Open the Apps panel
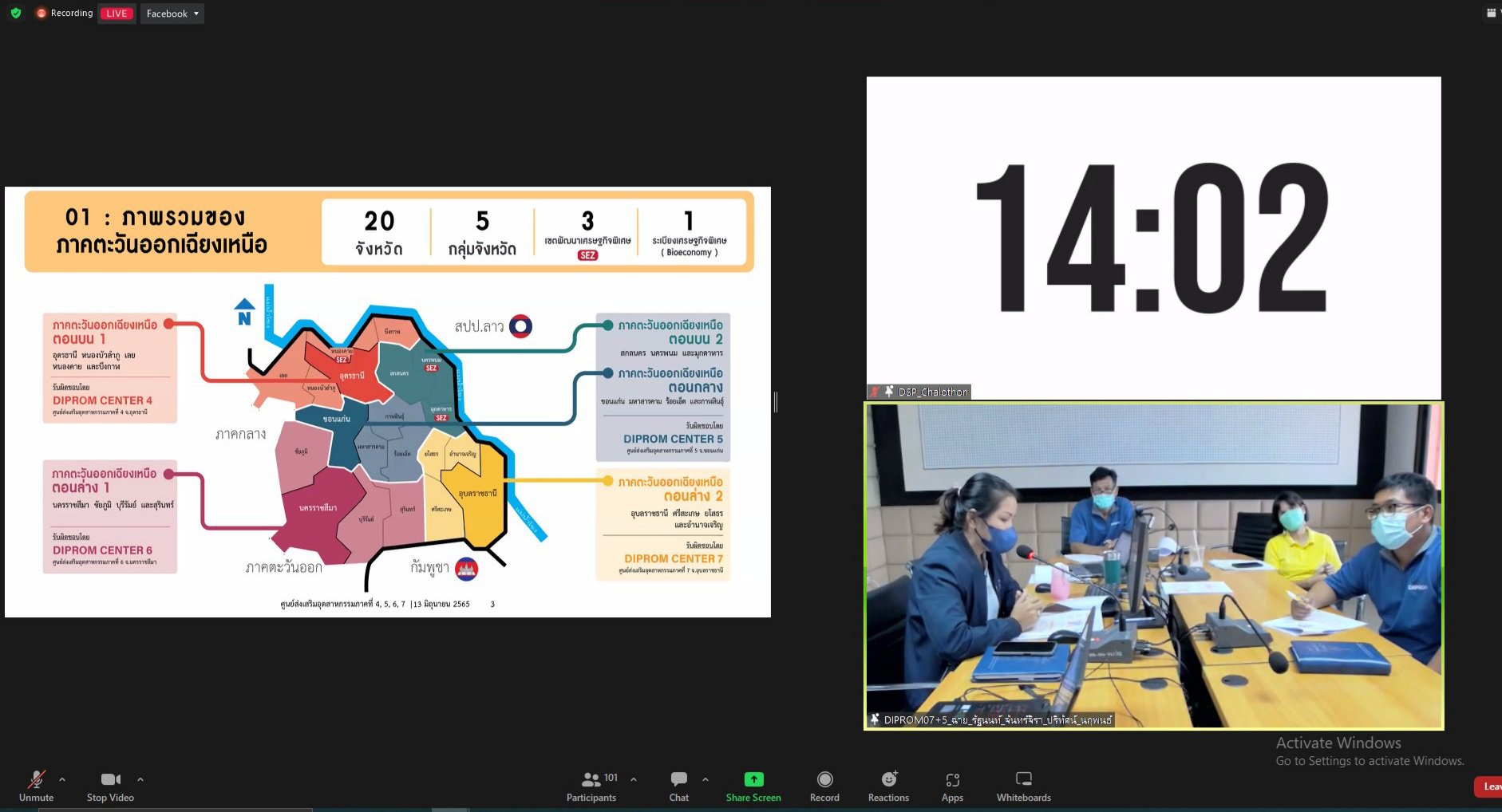This screenshot has height=812, width=1502. (x=952, y=786)
